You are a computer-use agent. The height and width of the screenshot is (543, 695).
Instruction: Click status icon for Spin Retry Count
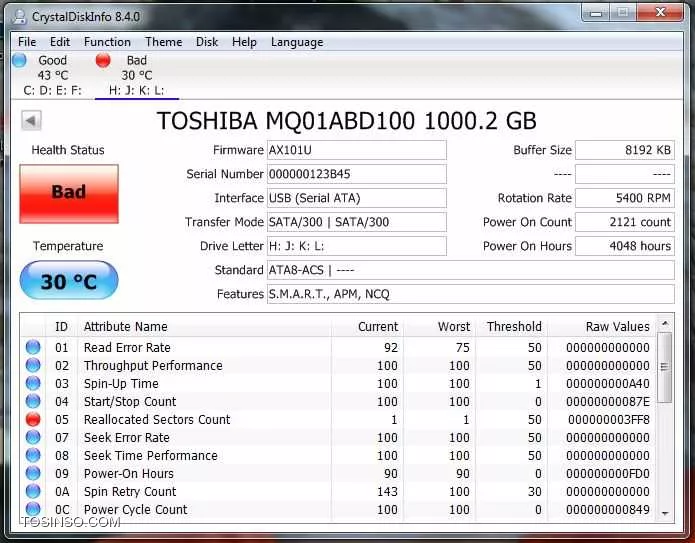pos(33,491)
